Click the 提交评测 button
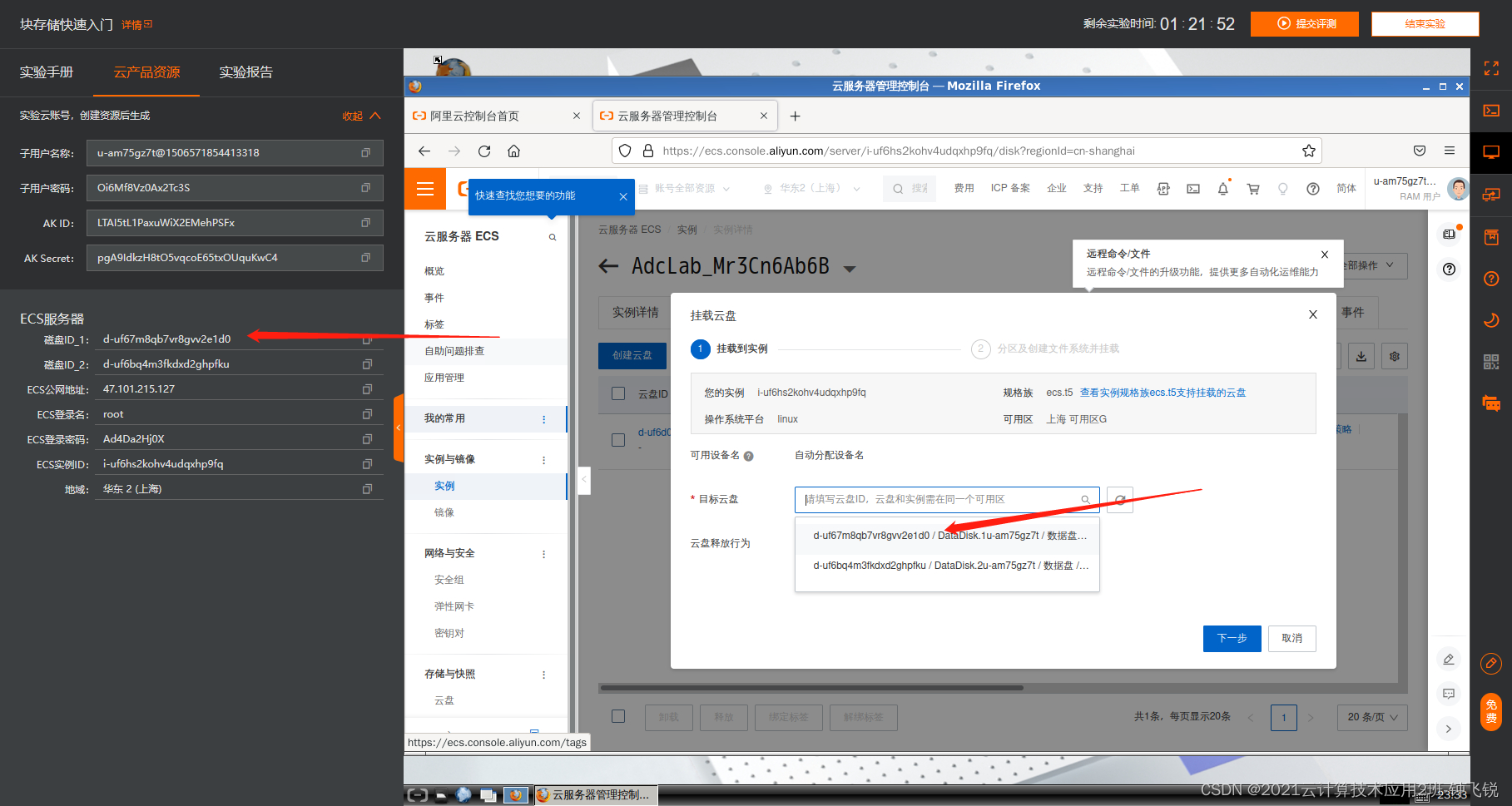Image resolution: width=1512 pixels, height=806 pixels. click(x=1305, y=24)
